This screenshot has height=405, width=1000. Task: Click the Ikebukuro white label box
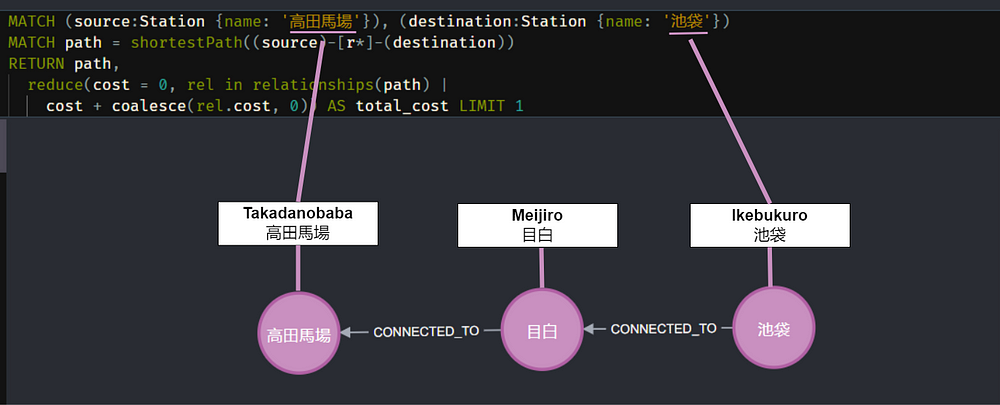coord(770,225)
